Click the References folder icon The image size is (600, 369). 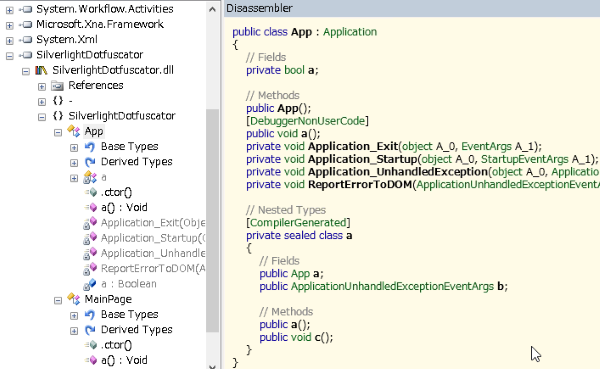click(x=57, y=85)
